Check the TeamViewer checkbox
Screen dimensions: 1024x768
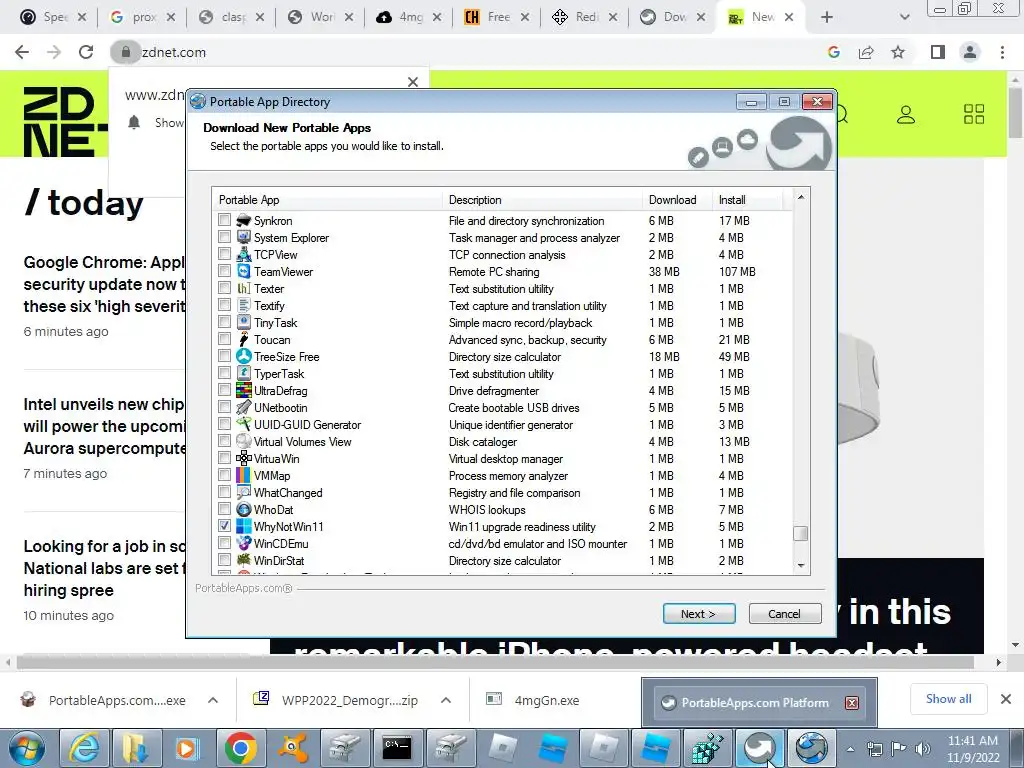[x=225, y=271]
